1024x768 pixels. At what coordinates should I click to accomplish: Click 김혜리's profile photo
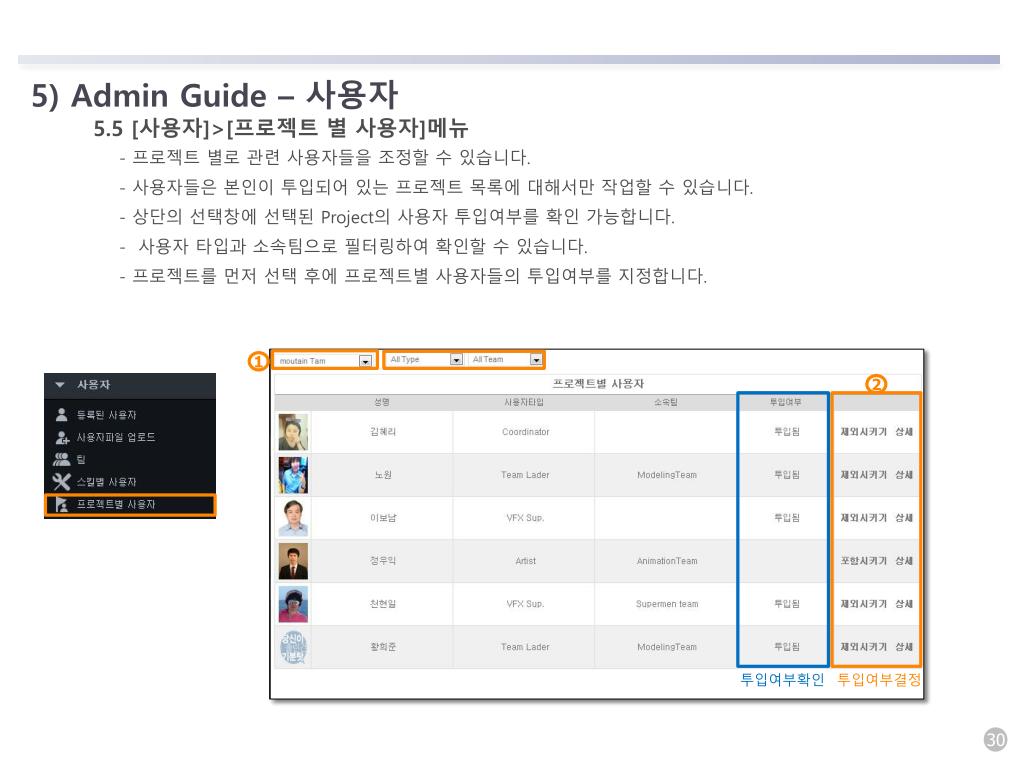[293, 432]
